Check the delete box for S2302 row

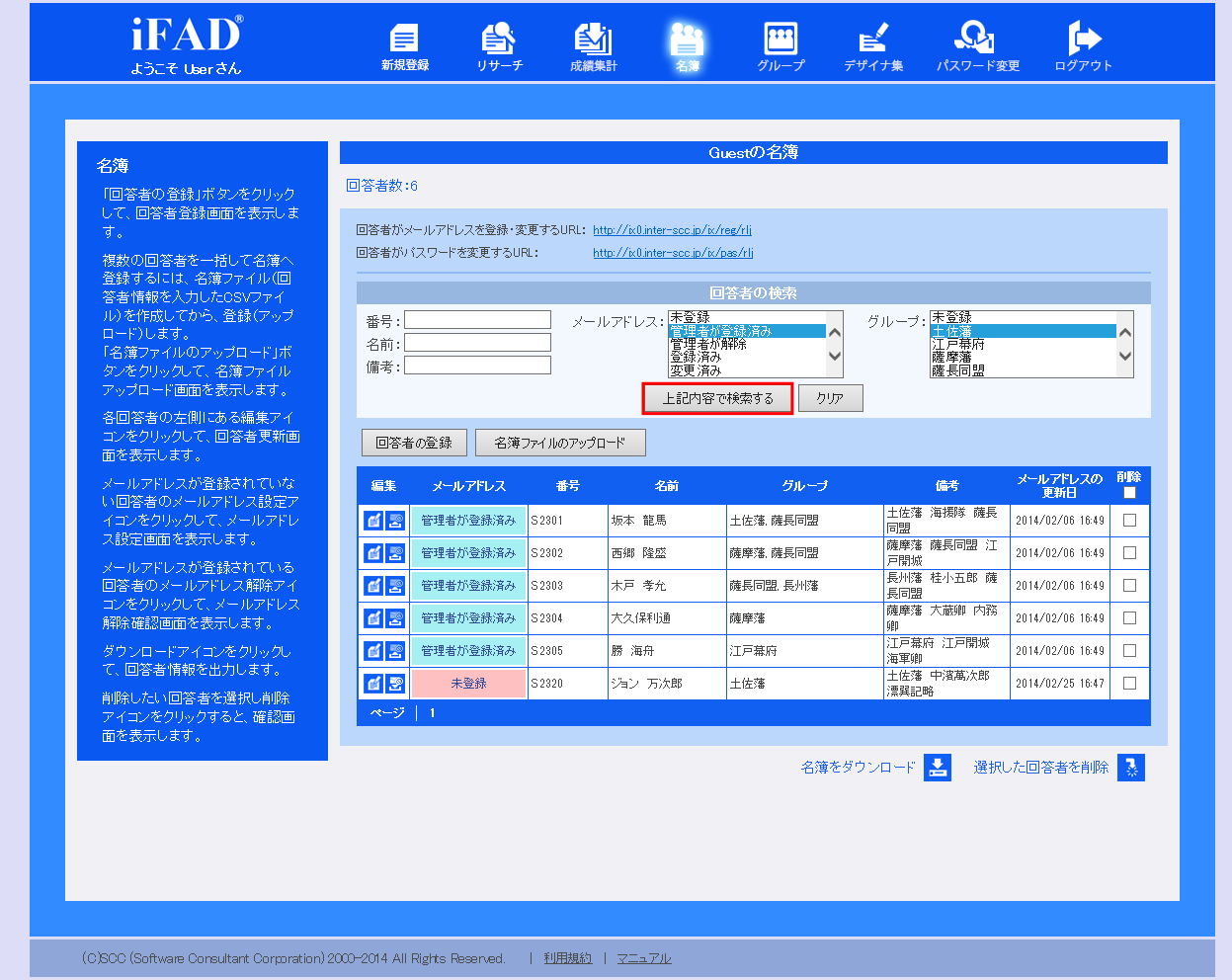[1129, 553]
